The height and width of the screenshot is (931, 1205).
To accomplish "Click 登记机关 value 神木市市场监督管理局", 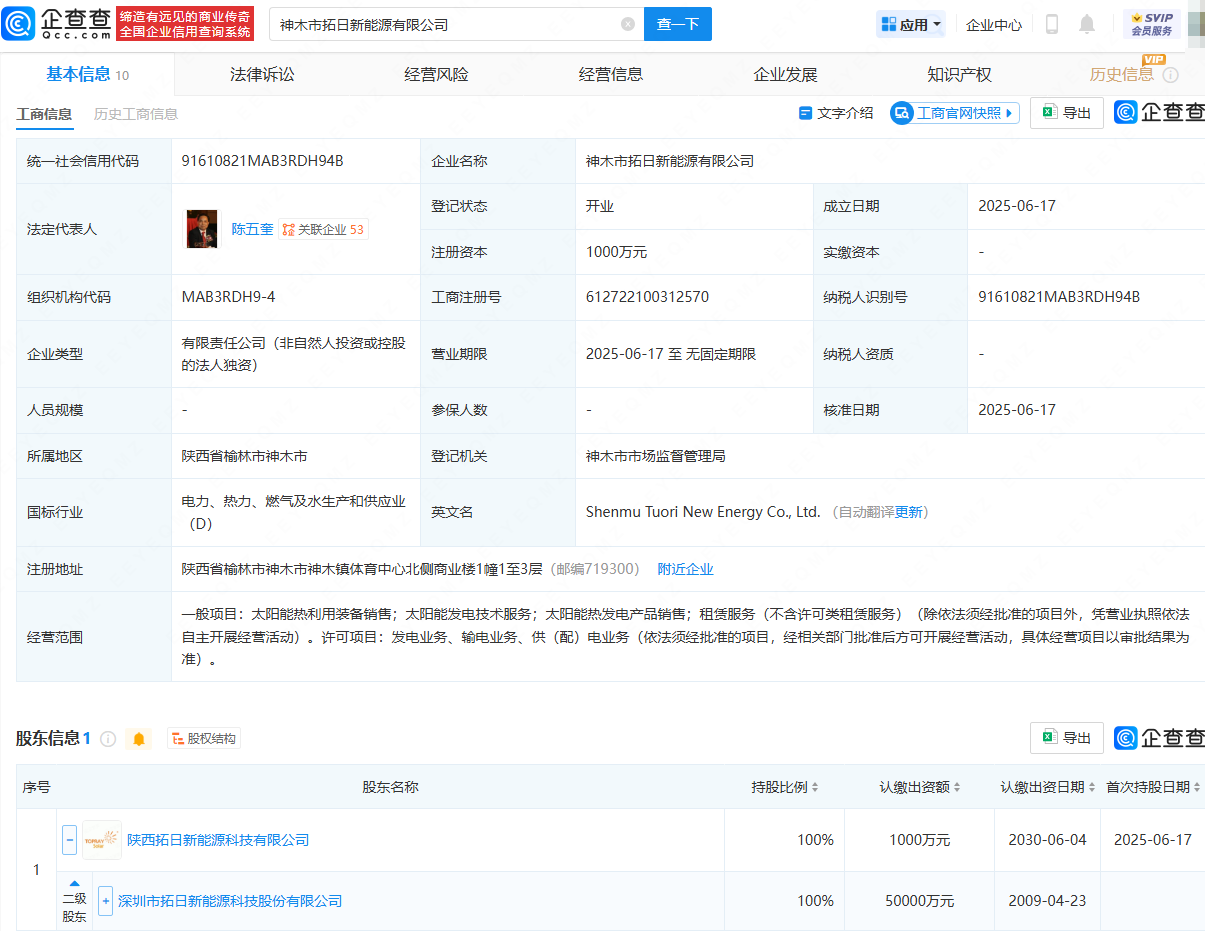I will [655, 456].
